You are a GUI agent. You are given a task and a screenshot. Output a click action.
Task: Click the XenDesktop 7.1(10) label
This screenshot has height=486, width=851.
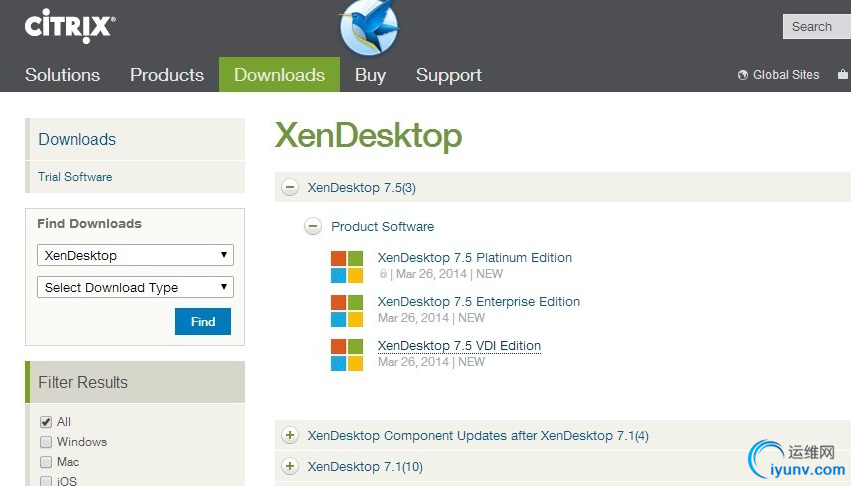(x=365, y=466)
